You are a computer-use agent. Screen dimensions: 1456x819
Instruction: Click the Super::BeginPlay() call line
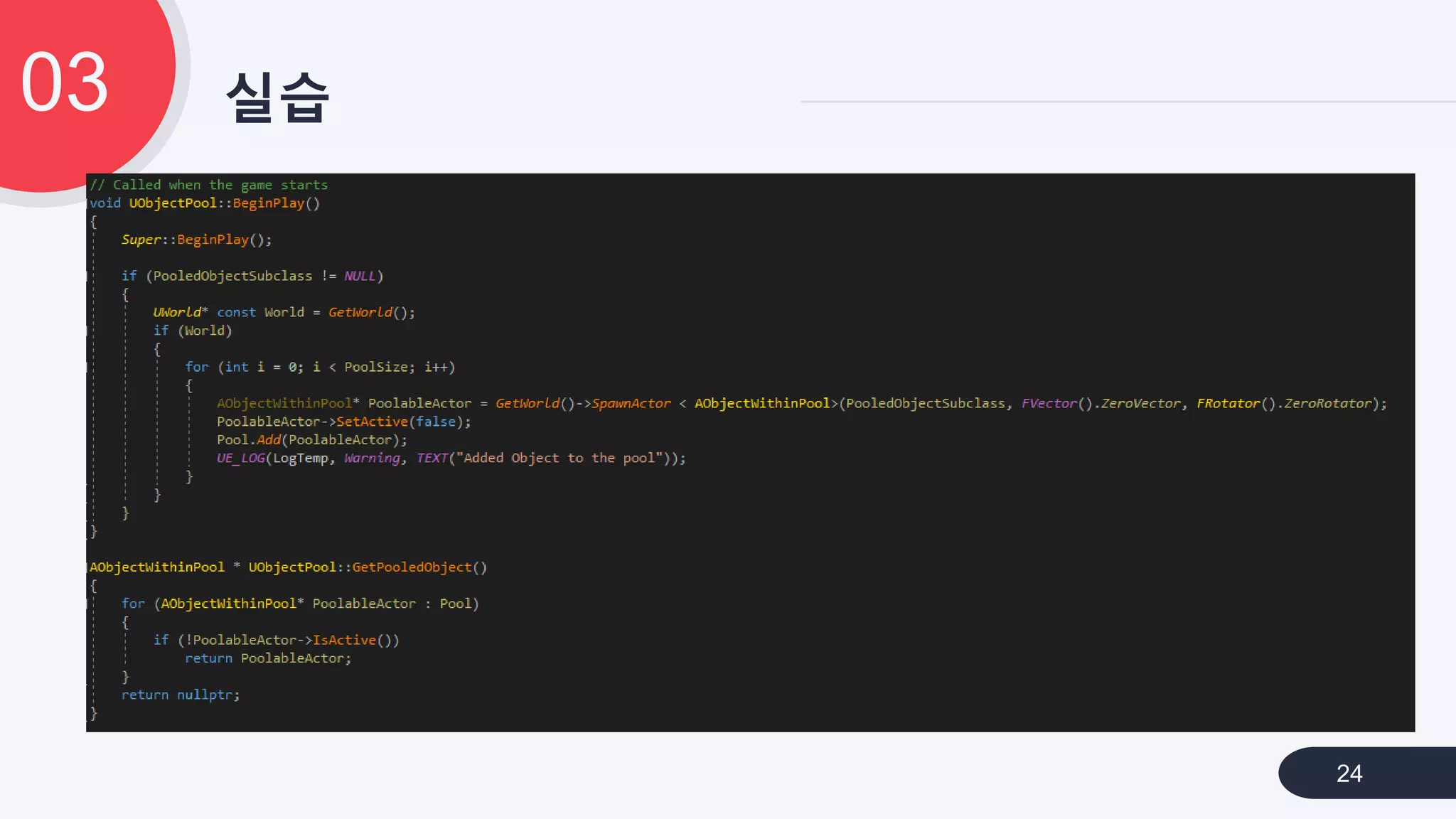pyautogui.click(x=196, y=240)
